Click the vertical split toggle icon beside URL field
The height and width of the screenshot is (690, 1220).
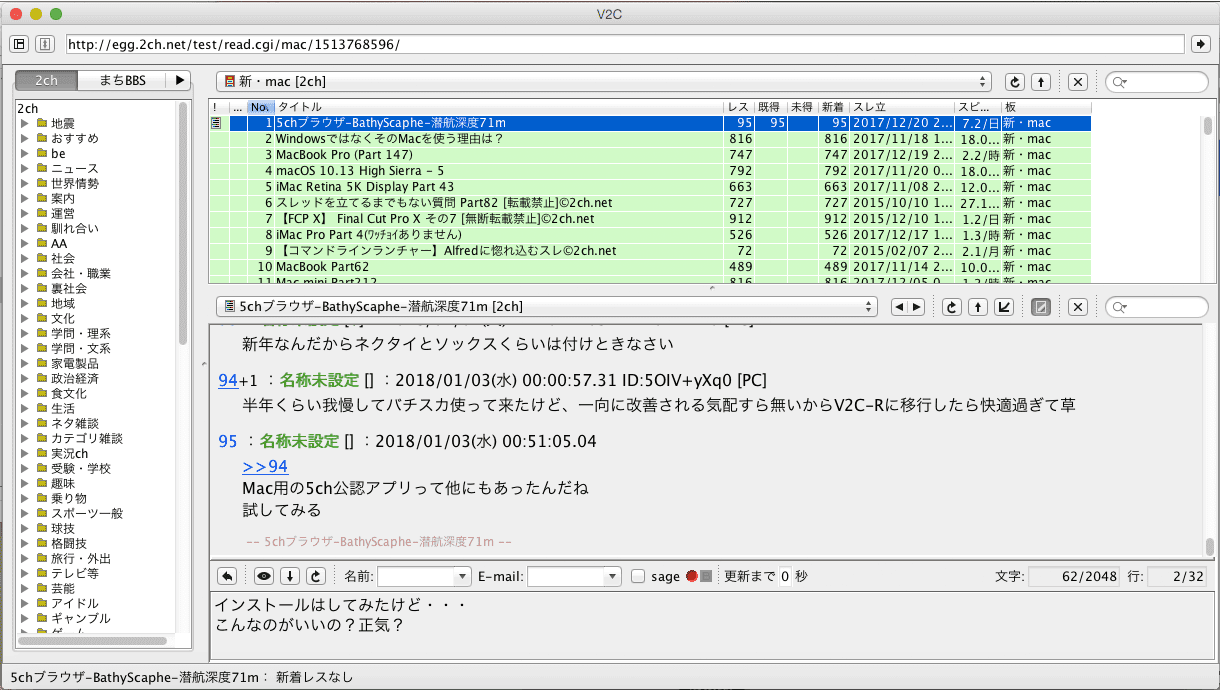pyautogui.click(x=45, y=44)
